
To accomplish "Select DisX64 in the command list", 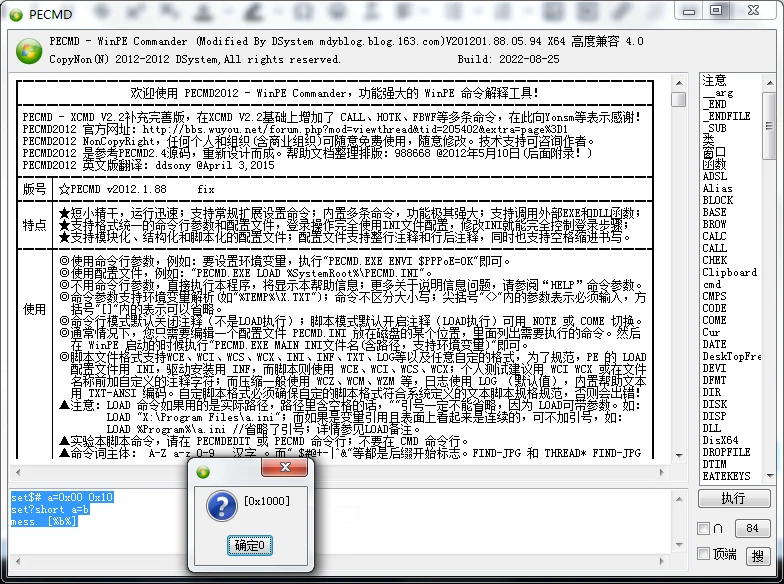I will coord(720,440).
